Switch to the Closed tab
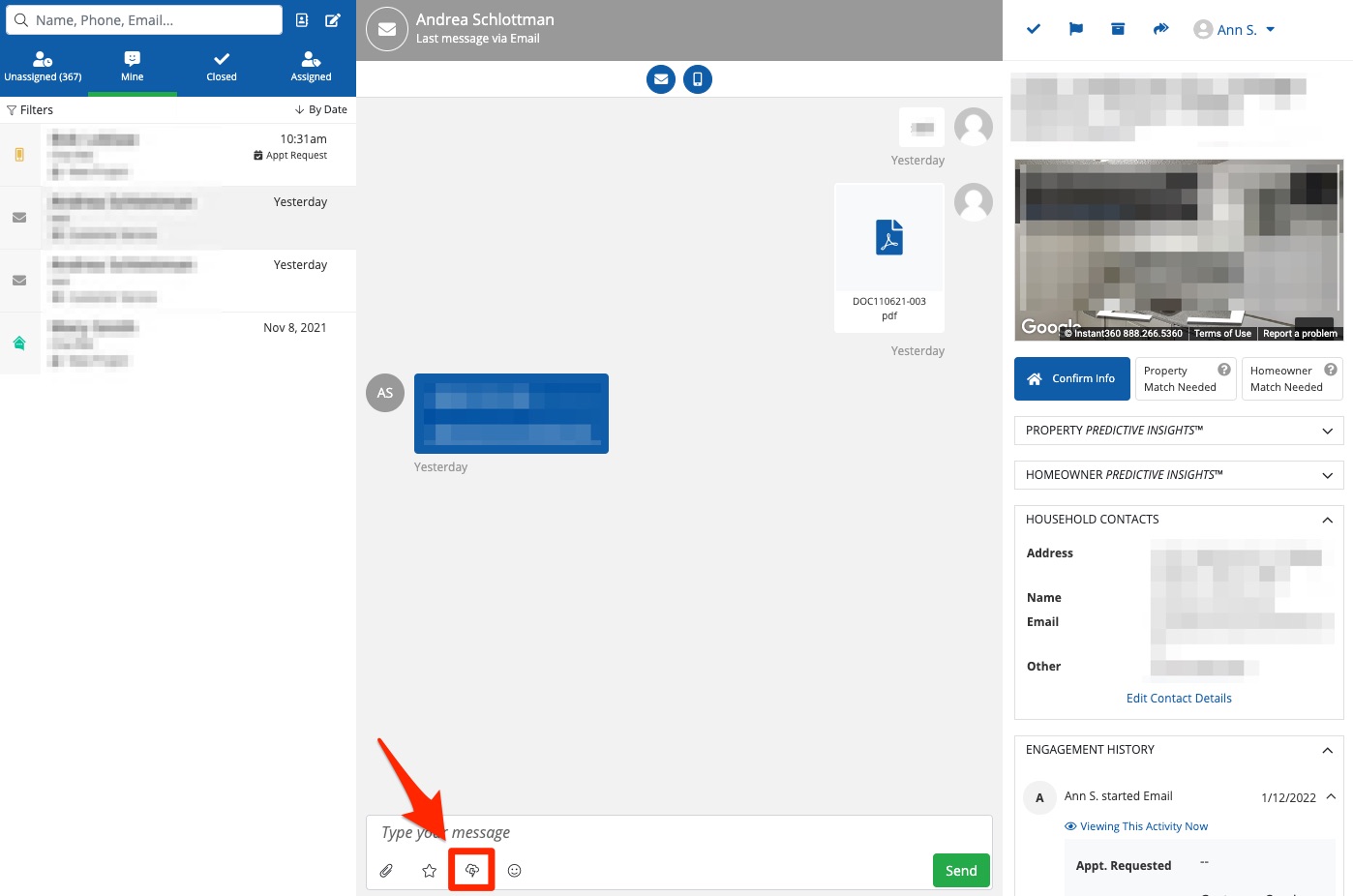The image size is (1353, 896). 222,66
